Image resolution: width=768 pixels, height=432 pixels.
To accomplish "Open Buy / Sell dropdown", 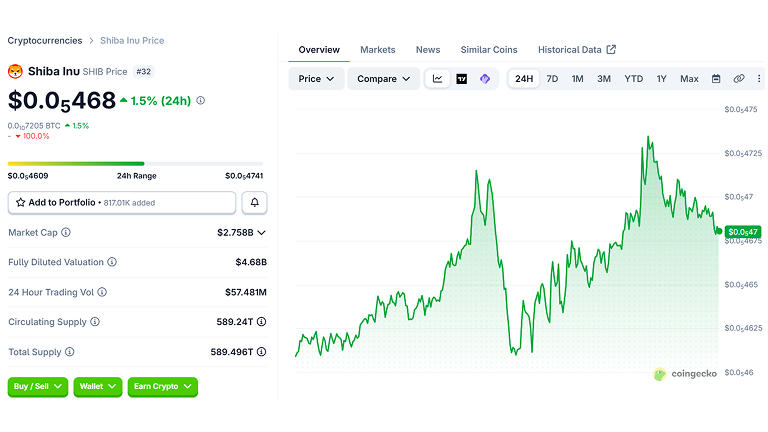I will click(x=38, y=386).
